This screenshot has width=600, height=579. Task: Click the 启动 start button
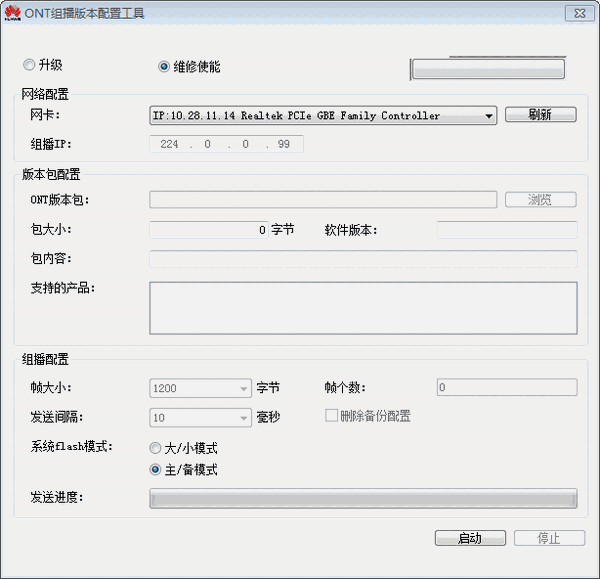(x=470, y=538)
